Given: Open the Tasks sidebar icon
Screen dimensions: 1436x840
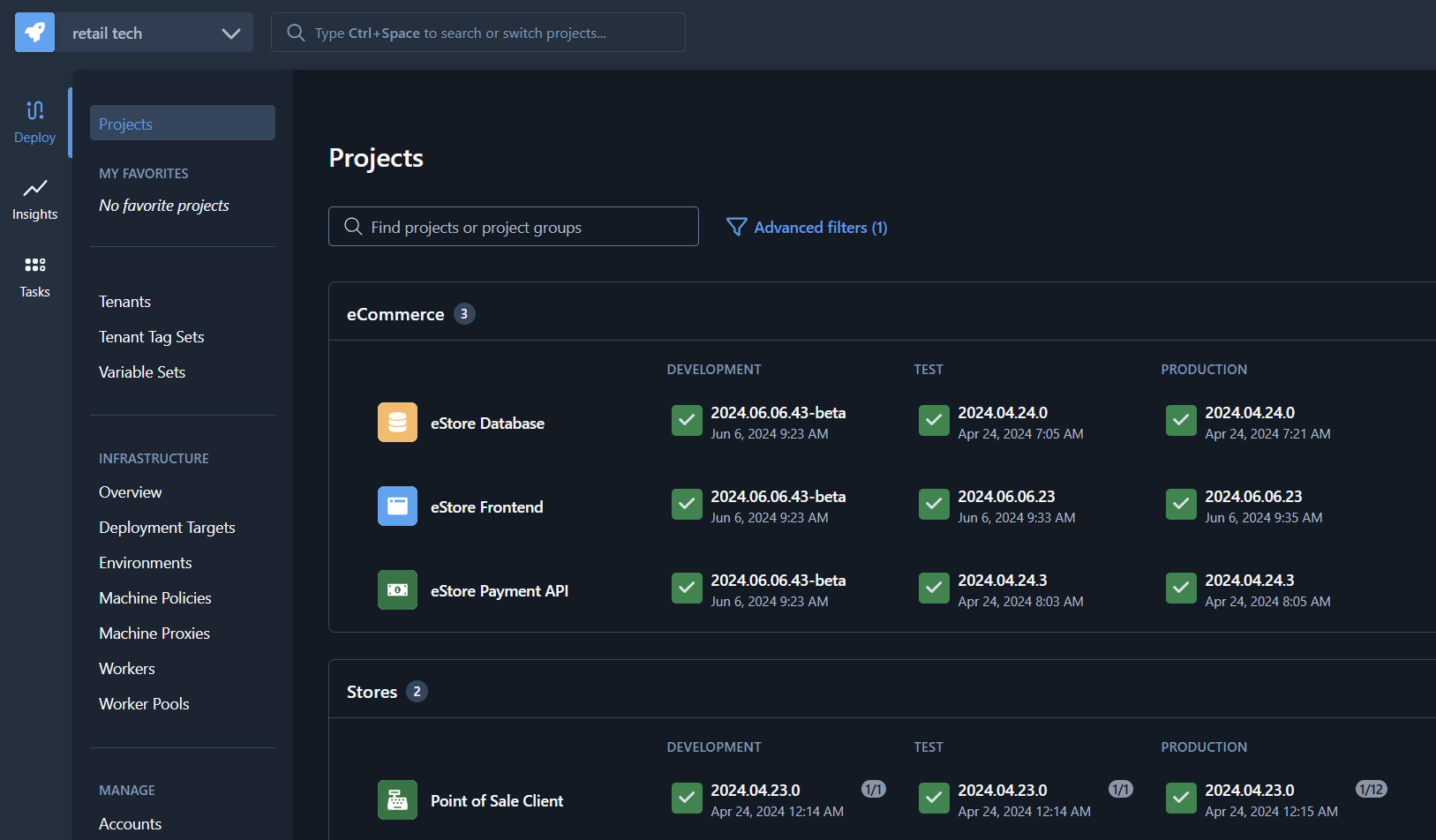Looking at the screenshot, I should (x=34, y=275).
